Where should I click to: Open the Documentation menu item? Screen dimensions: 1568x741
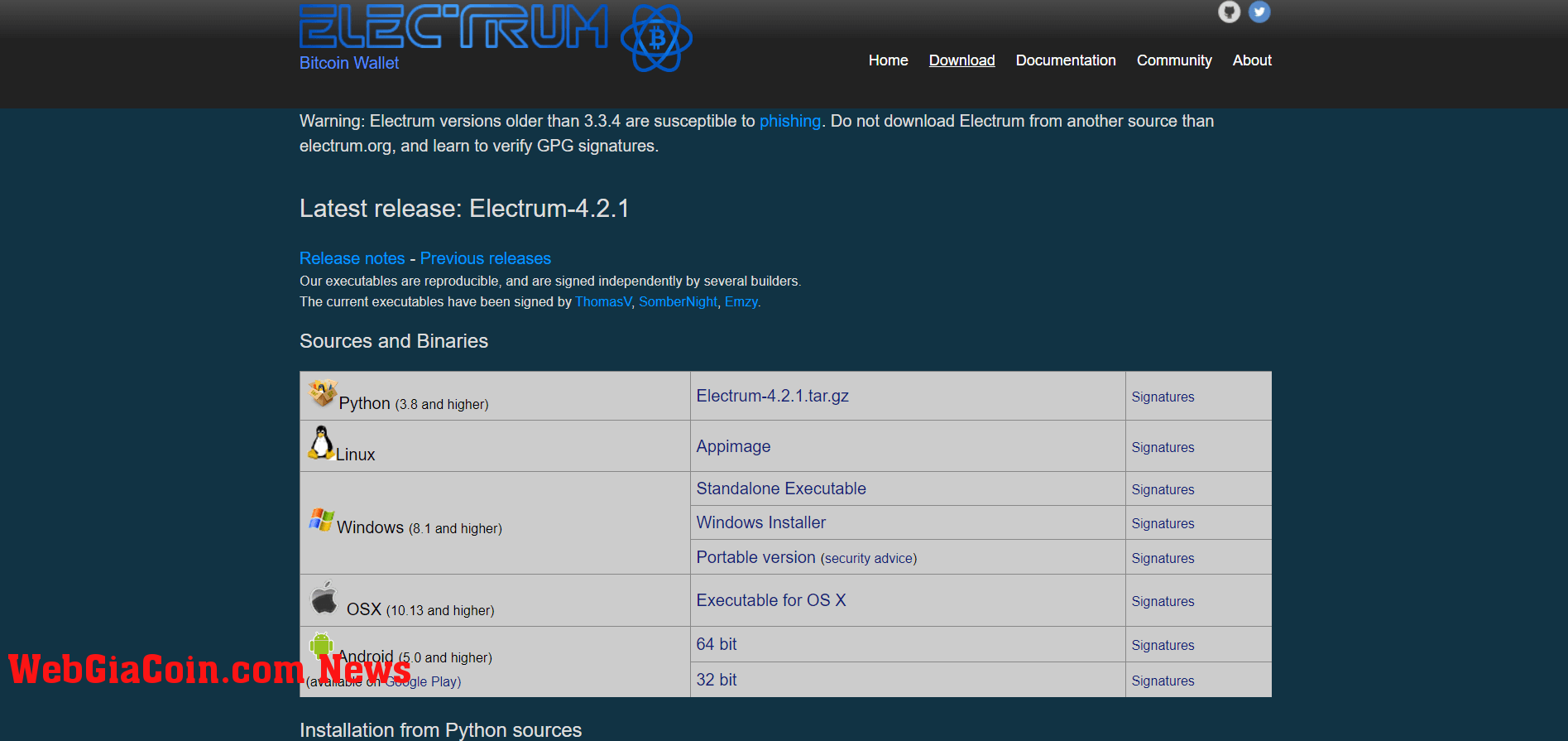(1066, 60)
